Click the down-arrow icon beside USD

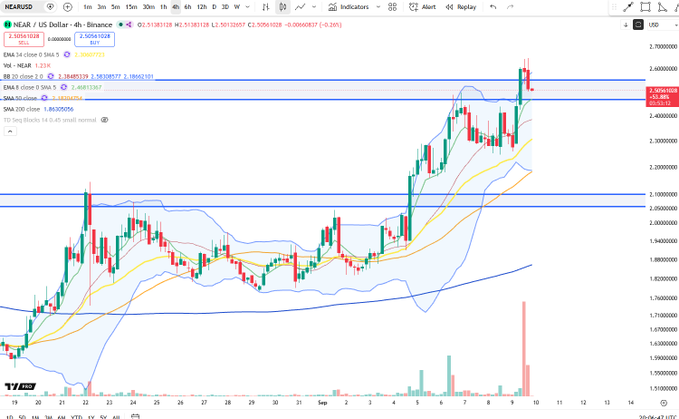(x=625, y=25)
